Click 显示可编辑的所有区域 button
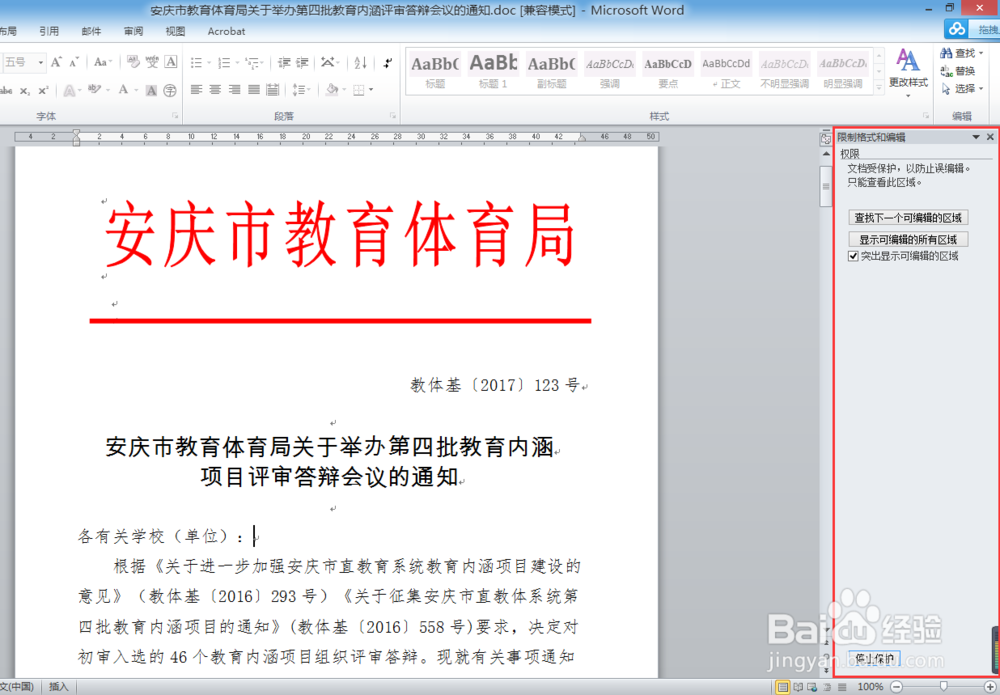Viewport: 1000px width, 695px height. click(910, 239)
